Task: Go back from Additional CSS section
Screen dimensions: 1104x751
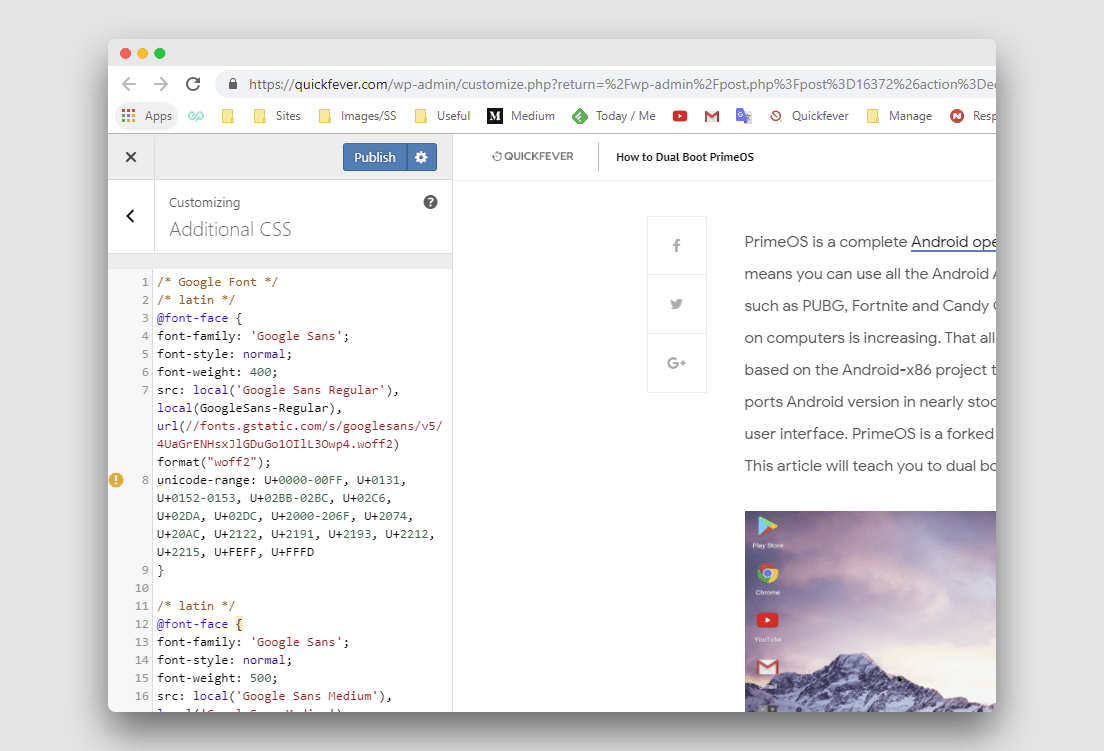Action: pos(130,216)
